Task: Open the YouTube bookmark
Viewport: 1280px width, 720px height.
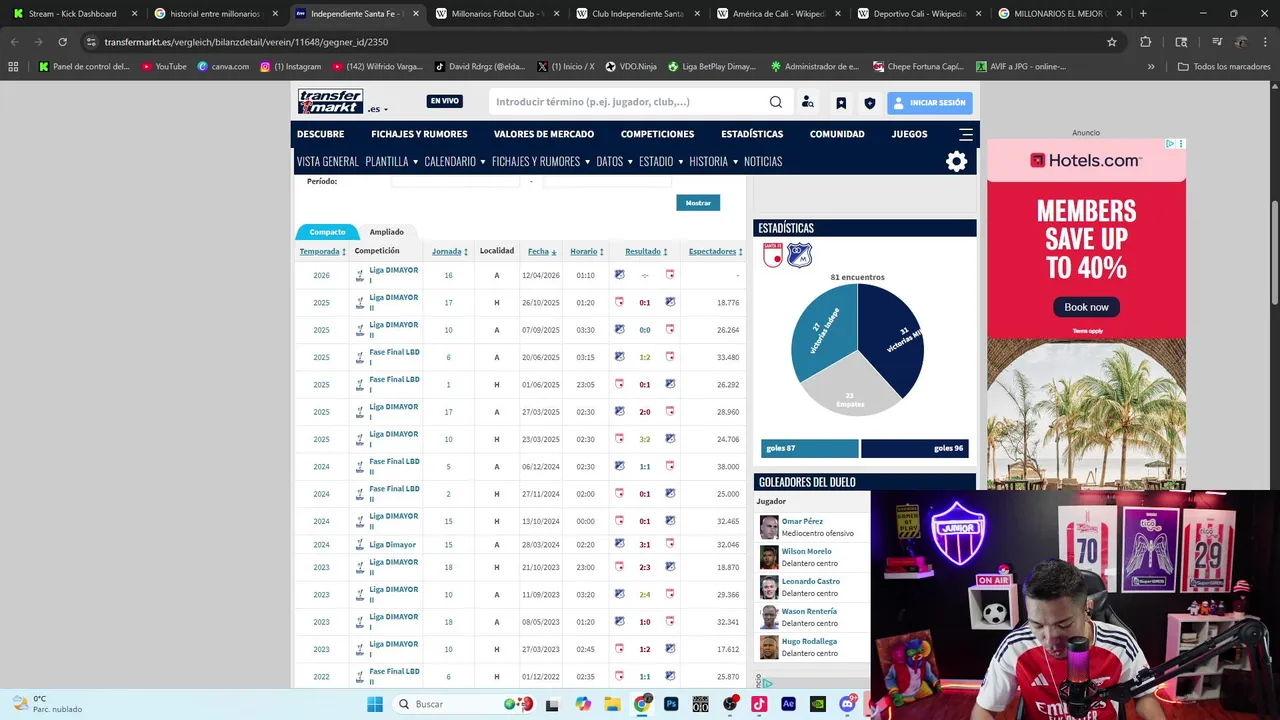Action: click(164, 67)
